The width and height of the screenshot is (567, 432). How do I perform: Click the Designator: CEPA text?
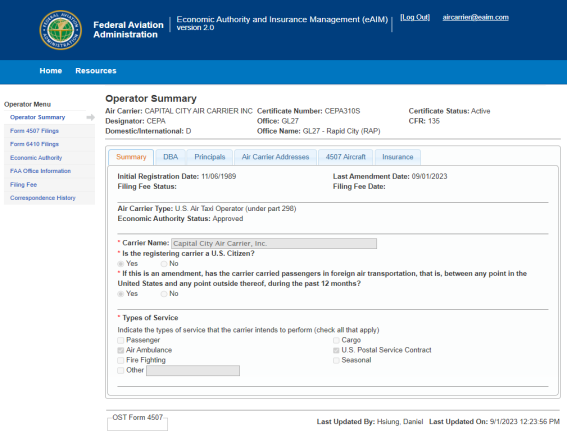[x=136, y=121]
